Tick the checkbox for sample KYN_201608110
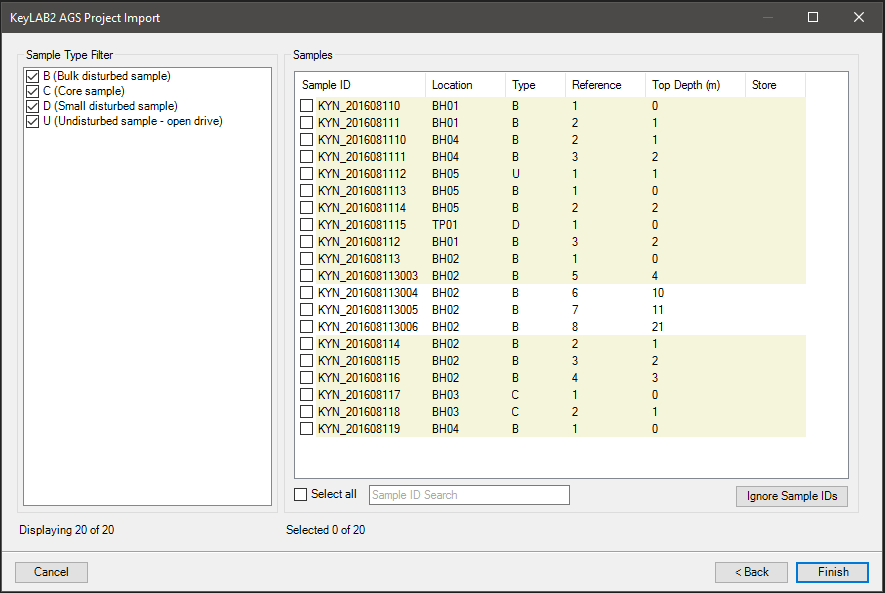 [x=306, y=105]
